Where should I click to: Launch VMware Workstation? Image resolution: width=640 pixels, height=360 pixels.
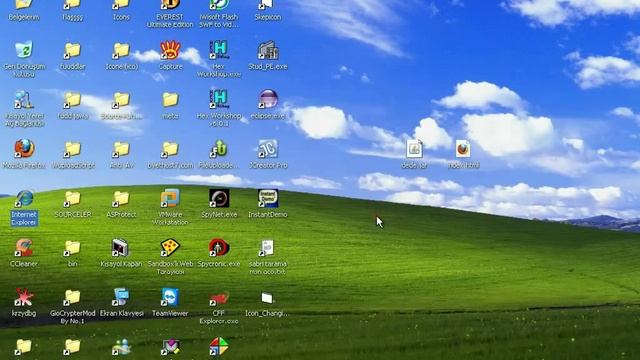click(170, 198)
